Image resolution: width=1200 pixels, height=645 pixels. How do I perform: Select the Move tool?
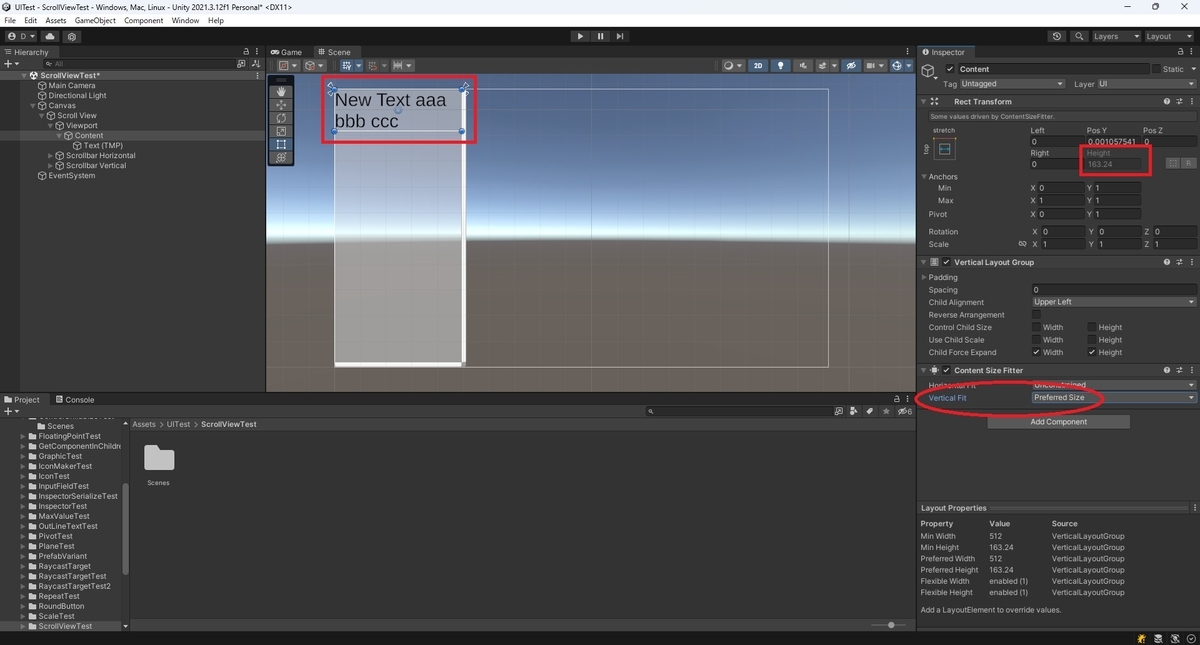pos(281,105)
